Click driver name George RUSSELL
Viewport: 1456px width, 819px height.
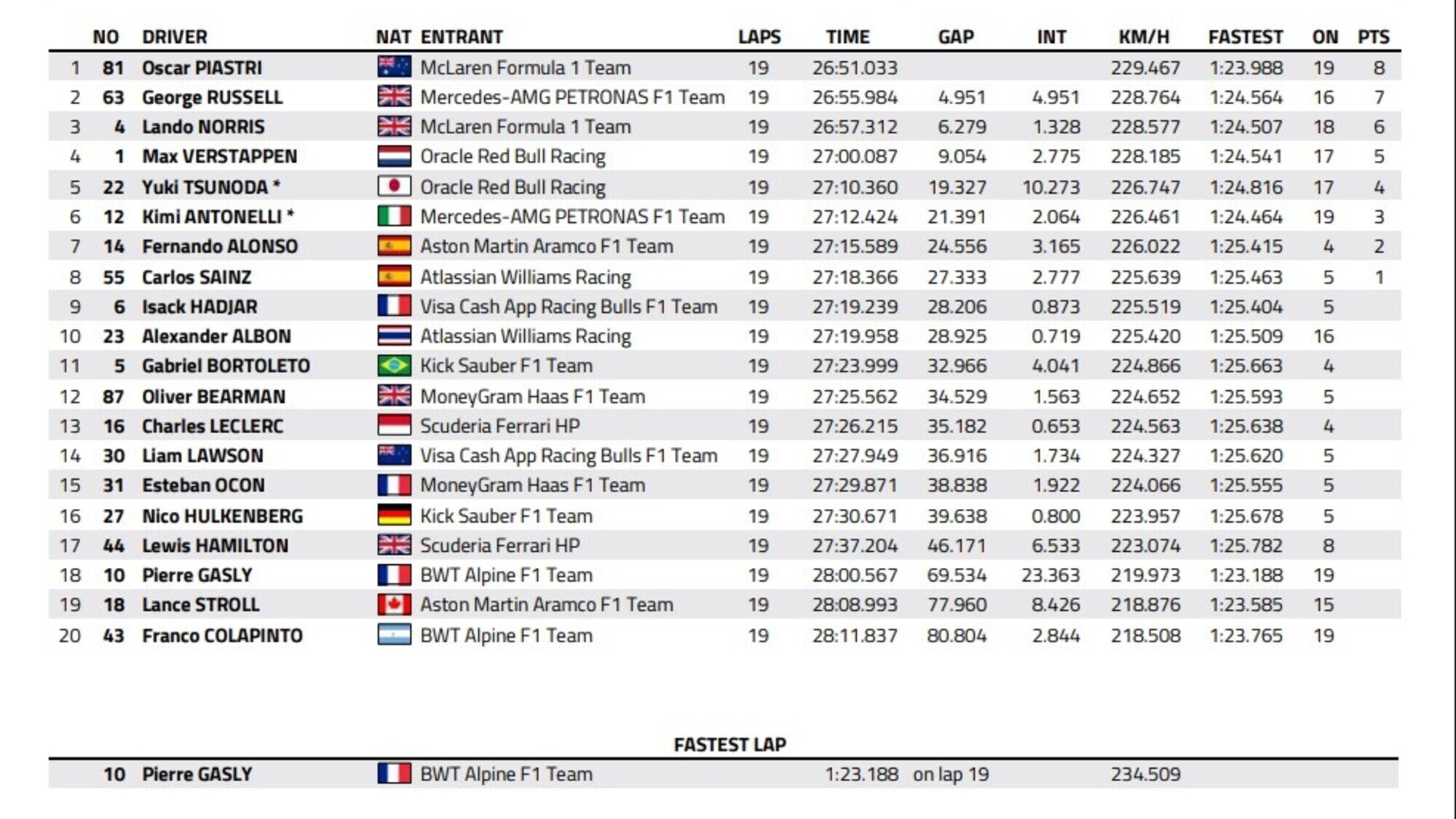(212, 97)
